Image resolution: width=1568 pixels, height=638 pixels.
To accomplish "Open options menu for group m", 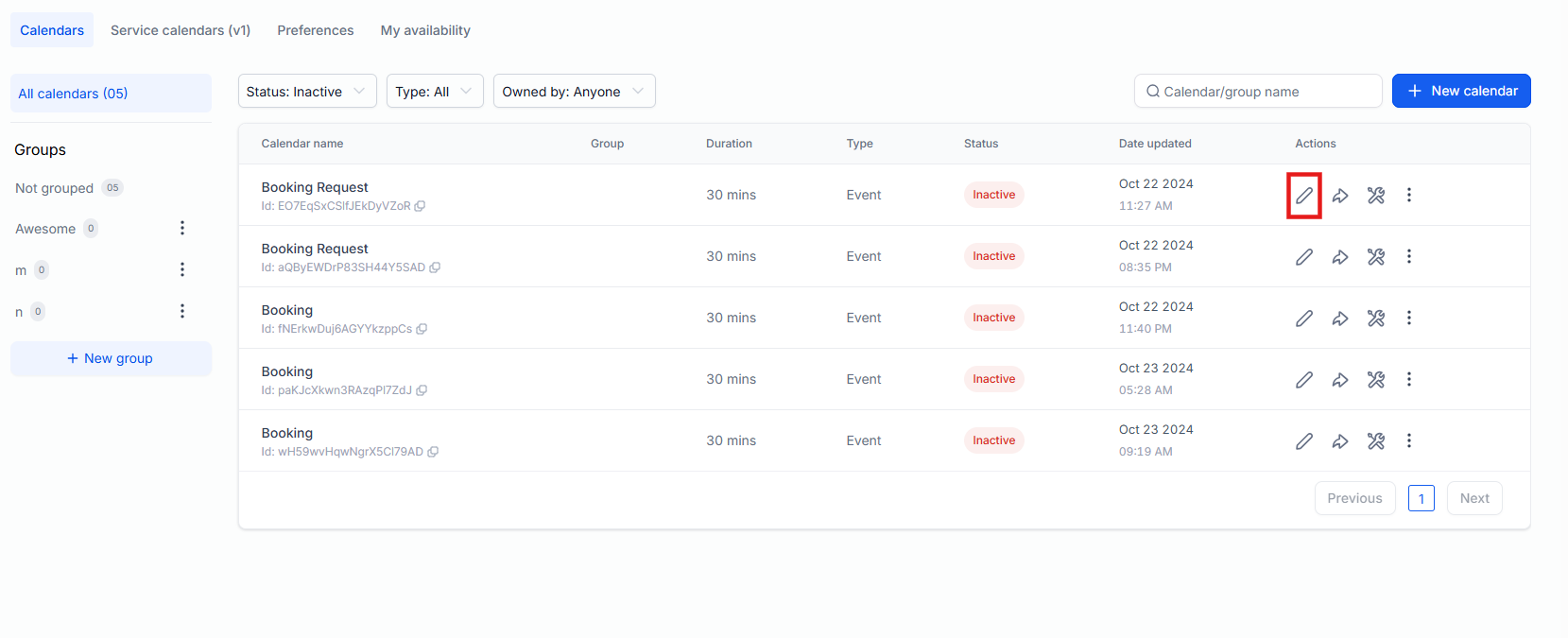I will point(182,269).
